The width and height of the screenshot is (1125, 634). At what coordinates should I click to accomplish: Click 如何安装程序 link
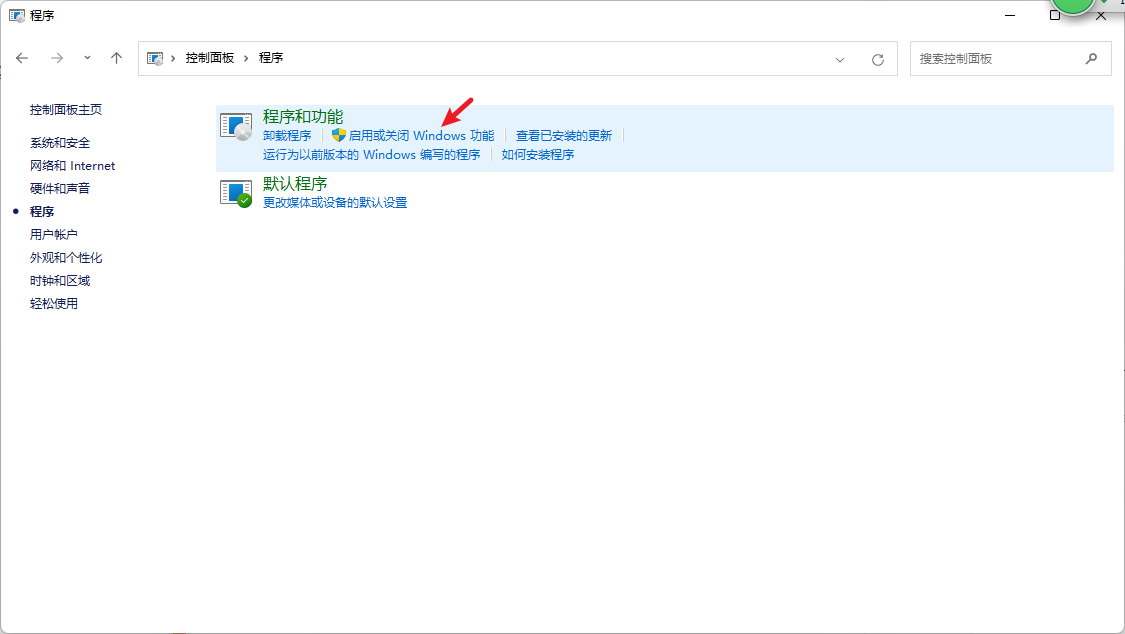click(x=538, y=155)
